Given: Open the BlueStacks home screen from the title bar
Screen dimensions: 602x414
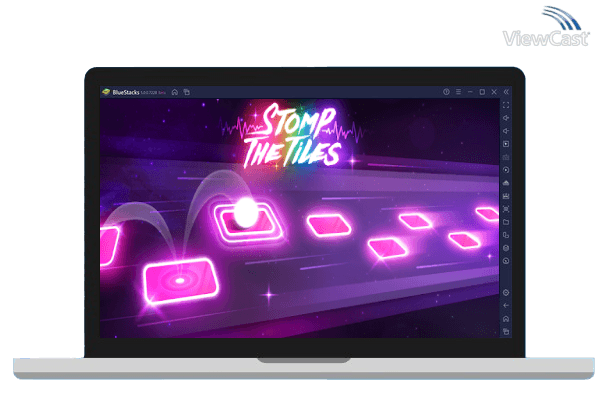Looking at the screenshot, I should (x=175, y=92).
